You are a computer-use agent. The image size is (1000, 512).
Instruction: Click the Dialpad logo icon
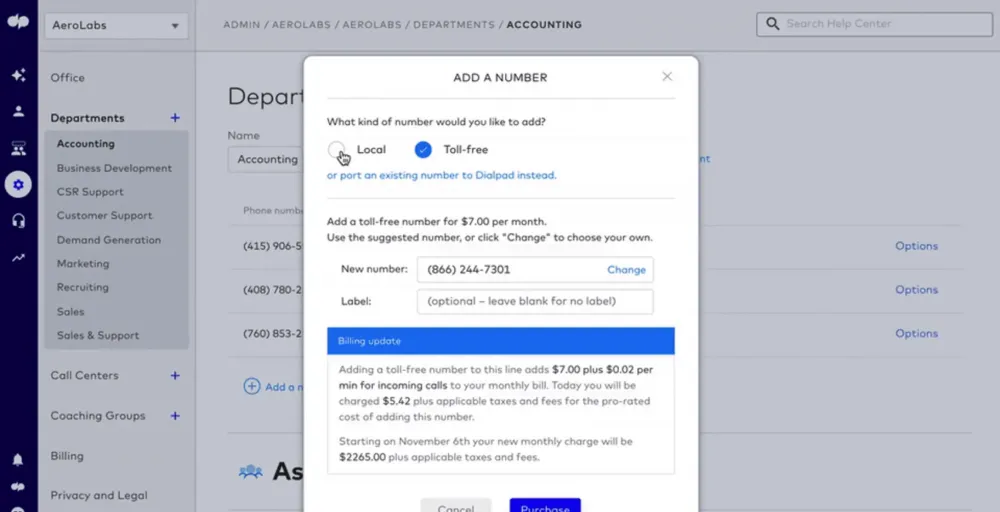click(17, 22)
